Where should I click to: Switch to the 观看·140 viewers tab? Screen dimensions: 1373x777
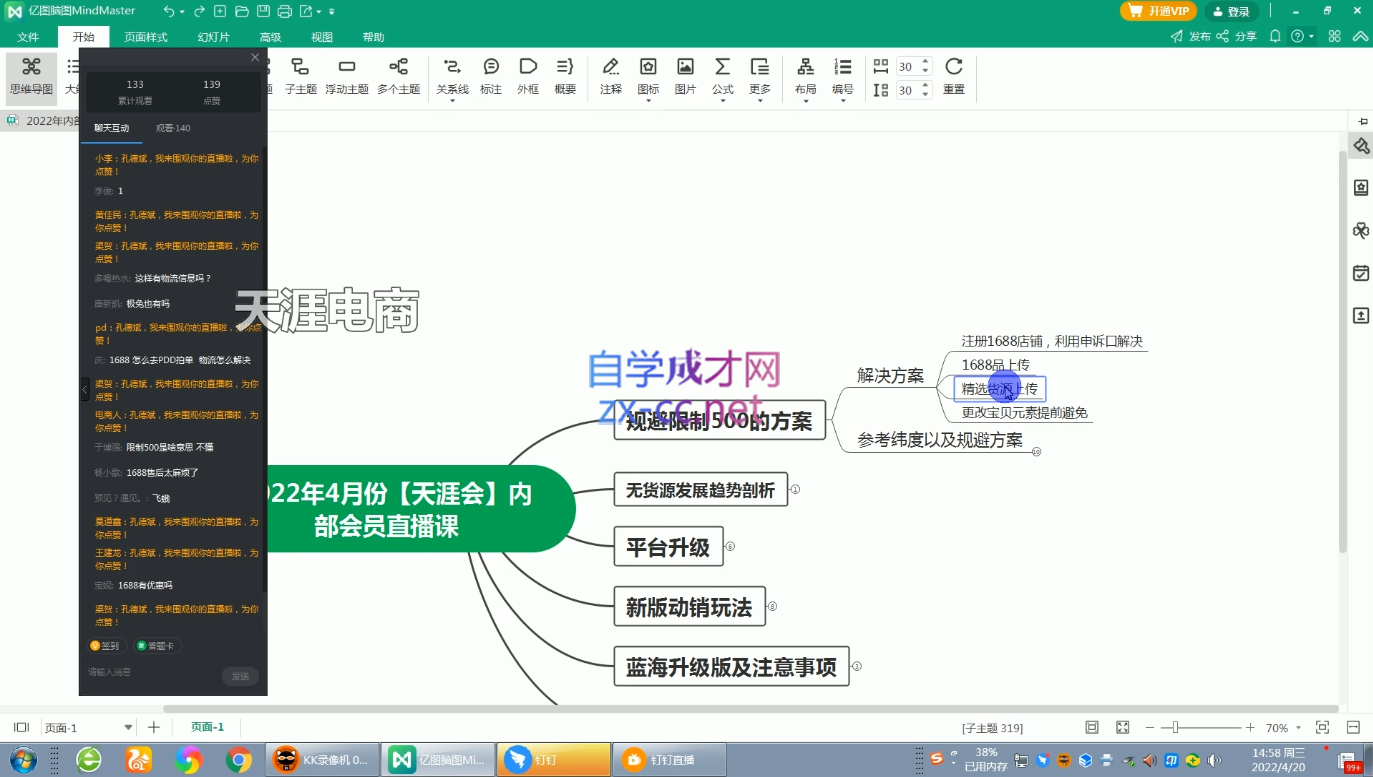pyautogui.click(x=173, y=128)
